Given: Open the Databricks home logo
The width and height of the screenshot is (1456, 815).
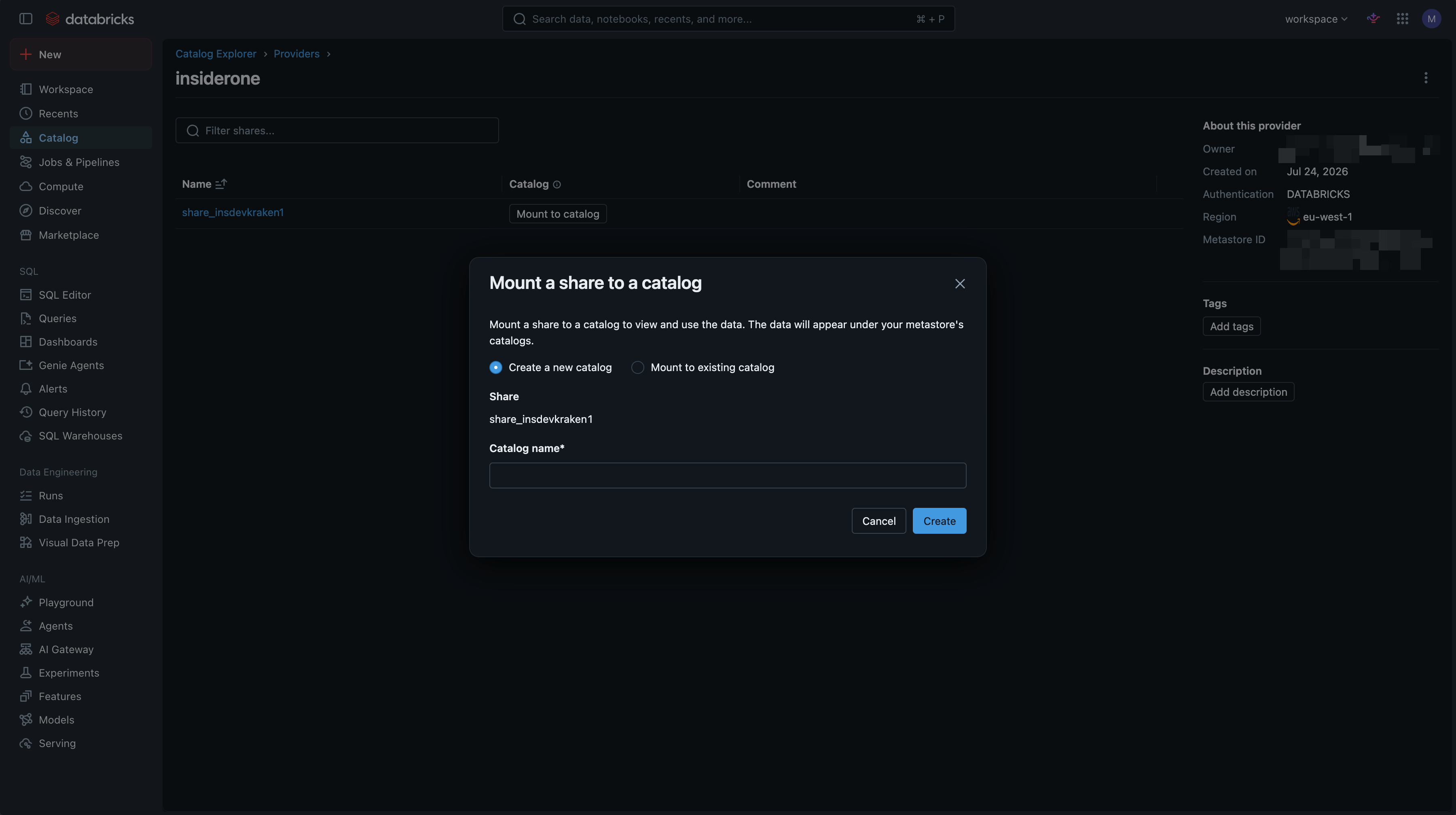Looking at the screenshot, I should (90, 19).
